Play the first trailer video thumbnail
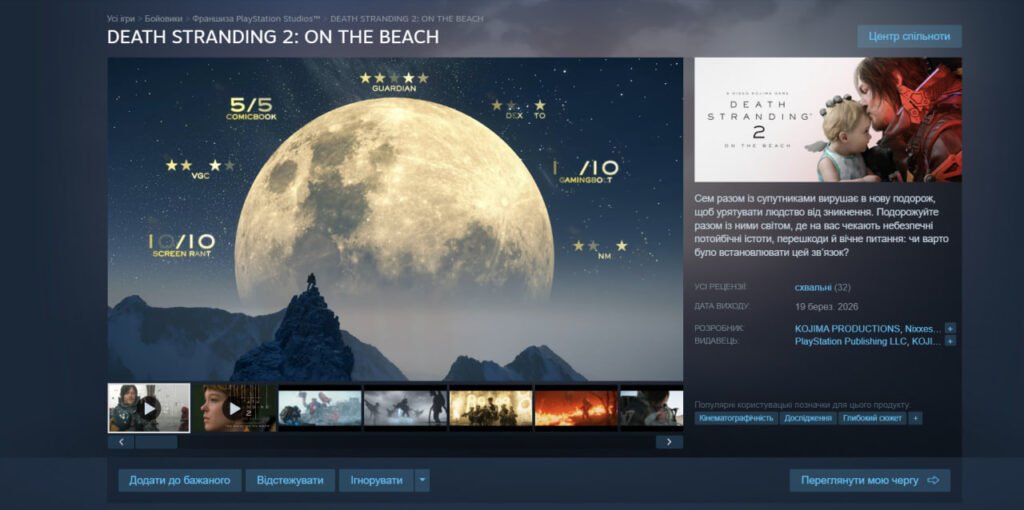The height and width of the screenshot is (510, 1024). 149,408
